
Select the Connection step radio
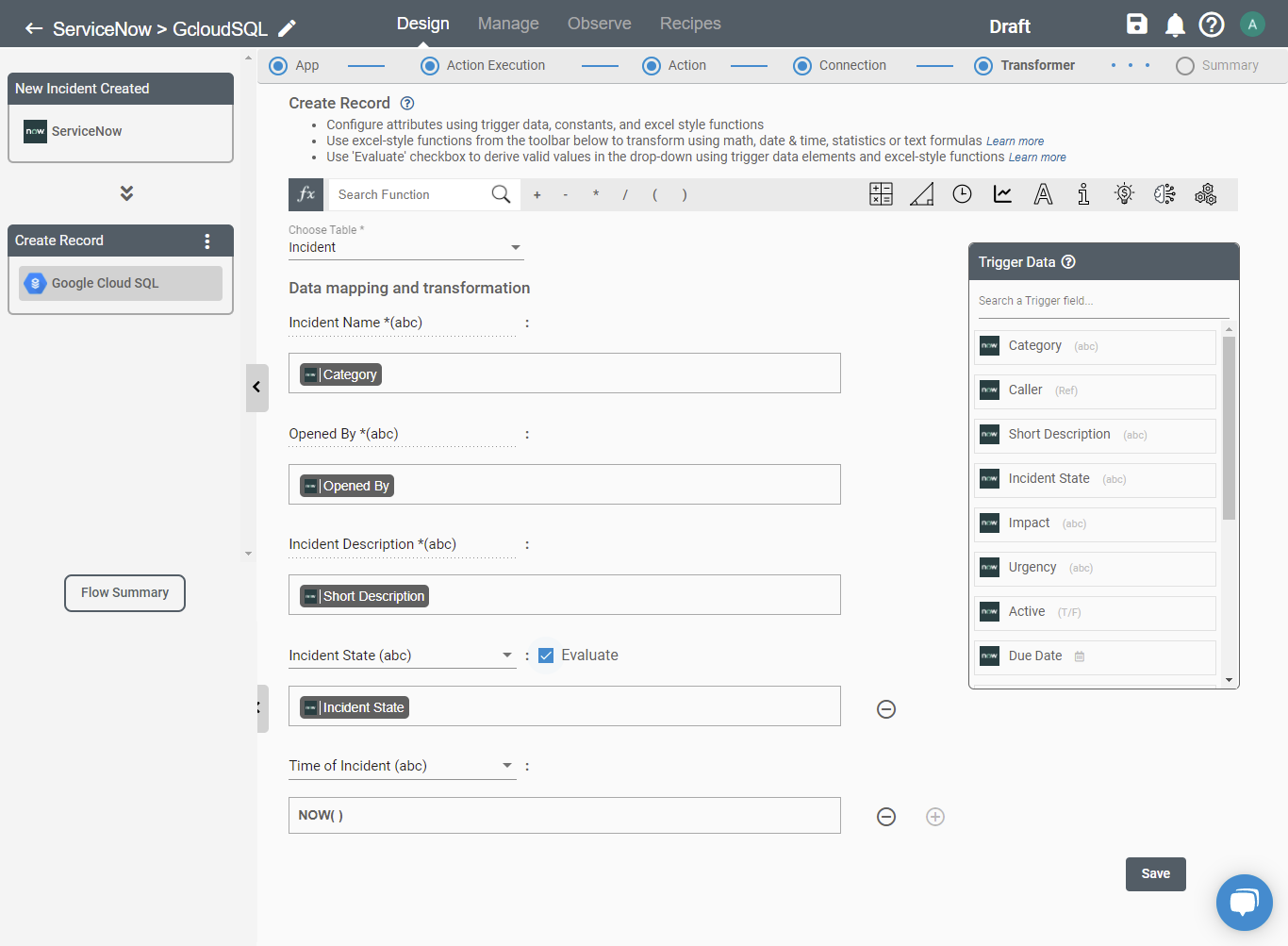(x=802, y=66)
